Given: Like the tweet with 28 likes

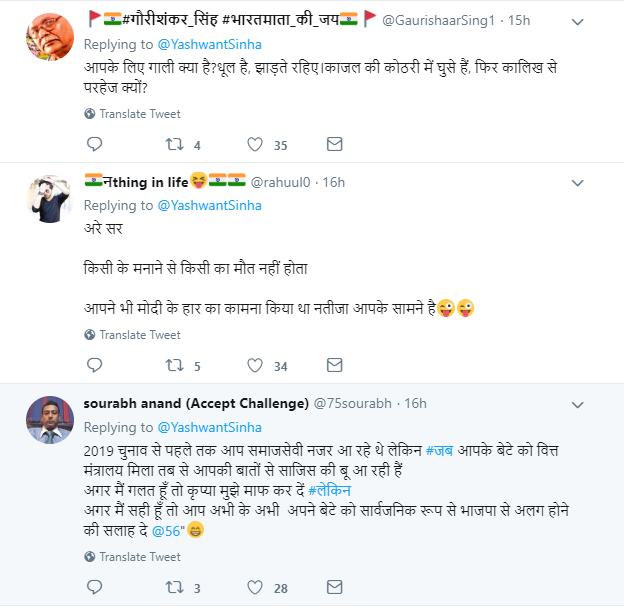Looking at the screenshot, I should click(254, 588).
